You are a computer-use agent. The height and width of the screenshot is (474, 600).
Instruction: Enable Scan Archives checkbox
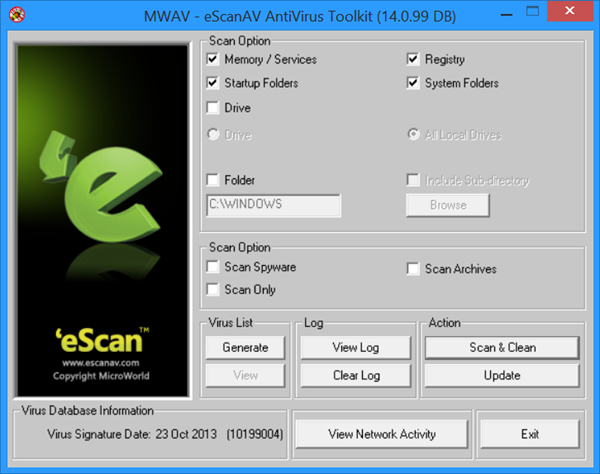click(413, 269)
